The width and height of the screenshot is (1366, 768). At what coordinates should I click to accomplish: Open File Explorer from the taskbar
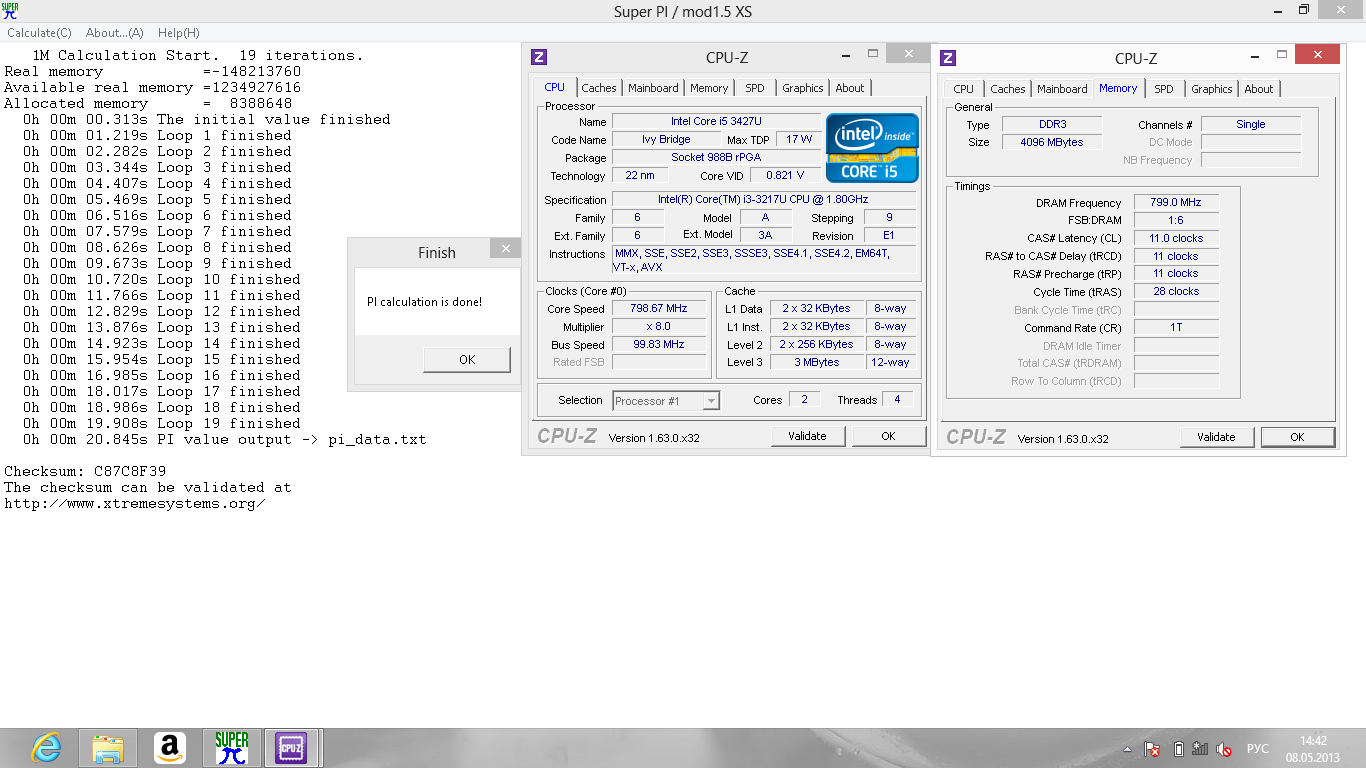[108, 748]
